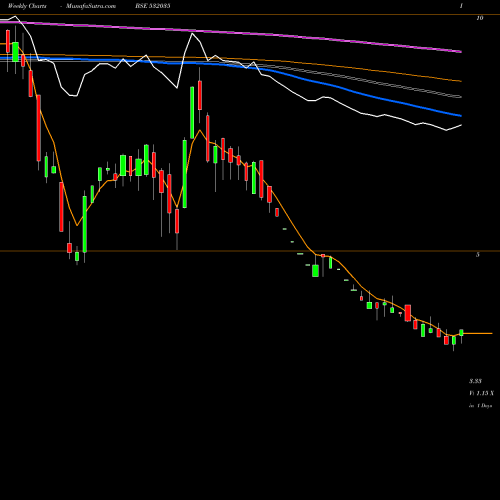Click the 'V: 1.15 X' volume text
Image resolution: width=500 pixels, height=500 pixels.
pos(481,393)
